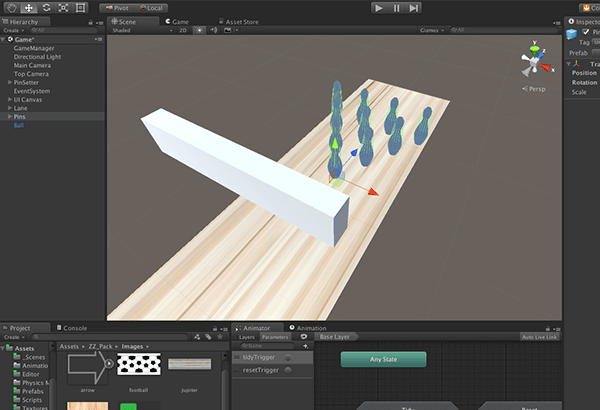Select the Hand tool
This screenshot has width=600, height=410.
[11, 8]
